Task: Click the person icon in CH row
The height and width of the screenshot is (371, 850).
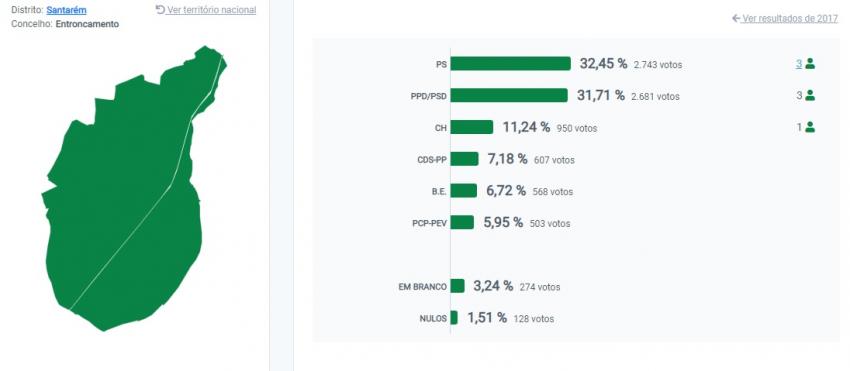Action: [810, 127]
